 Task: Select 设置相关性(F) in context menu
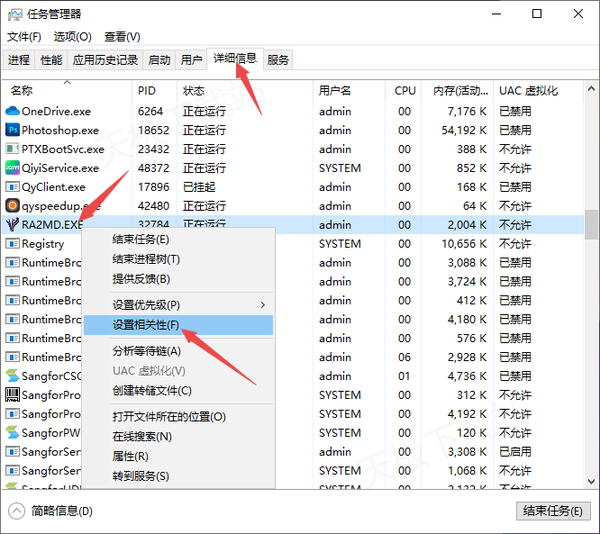coord(146,325)
